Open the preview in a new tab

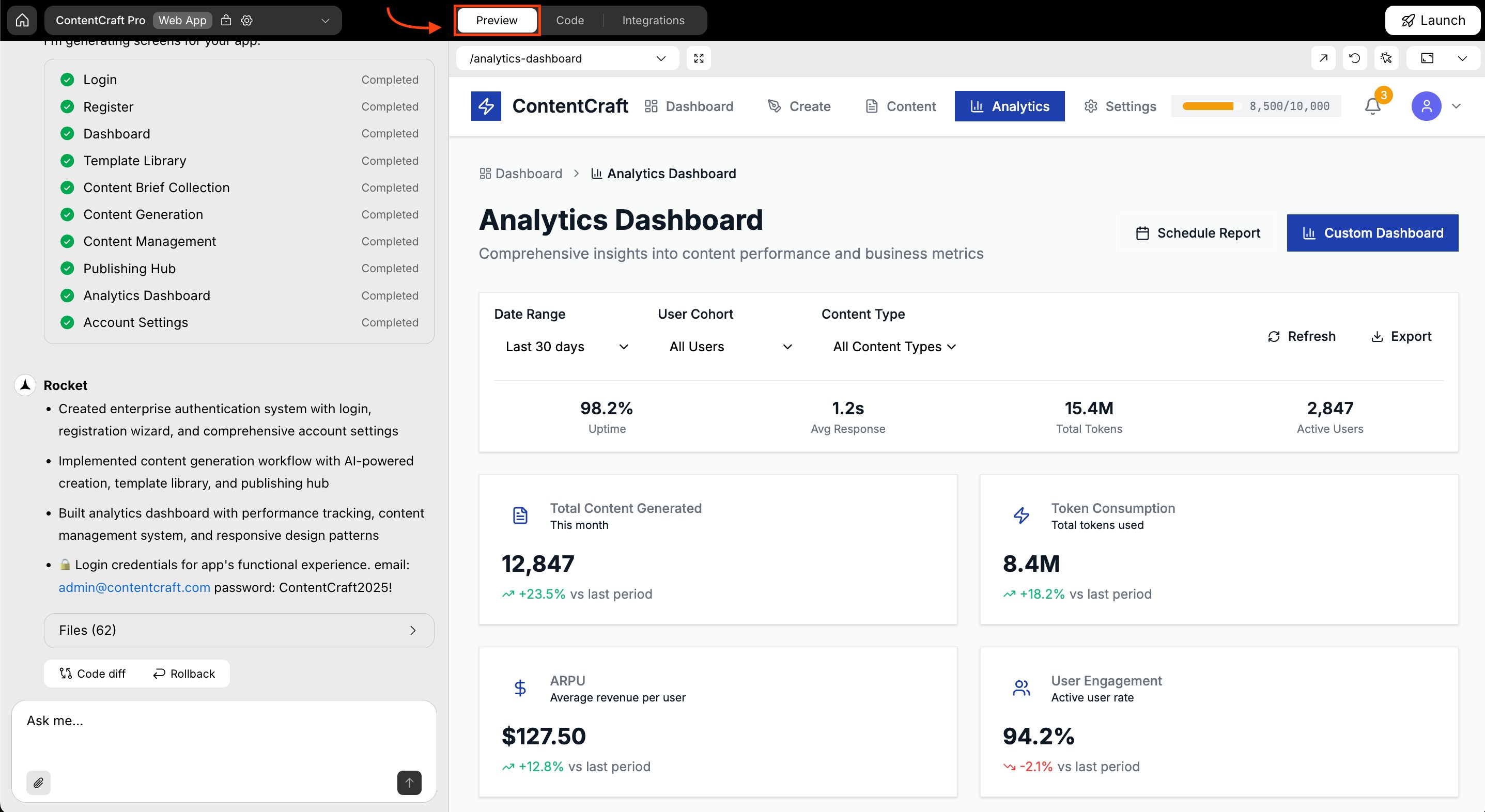(1324, 58)
